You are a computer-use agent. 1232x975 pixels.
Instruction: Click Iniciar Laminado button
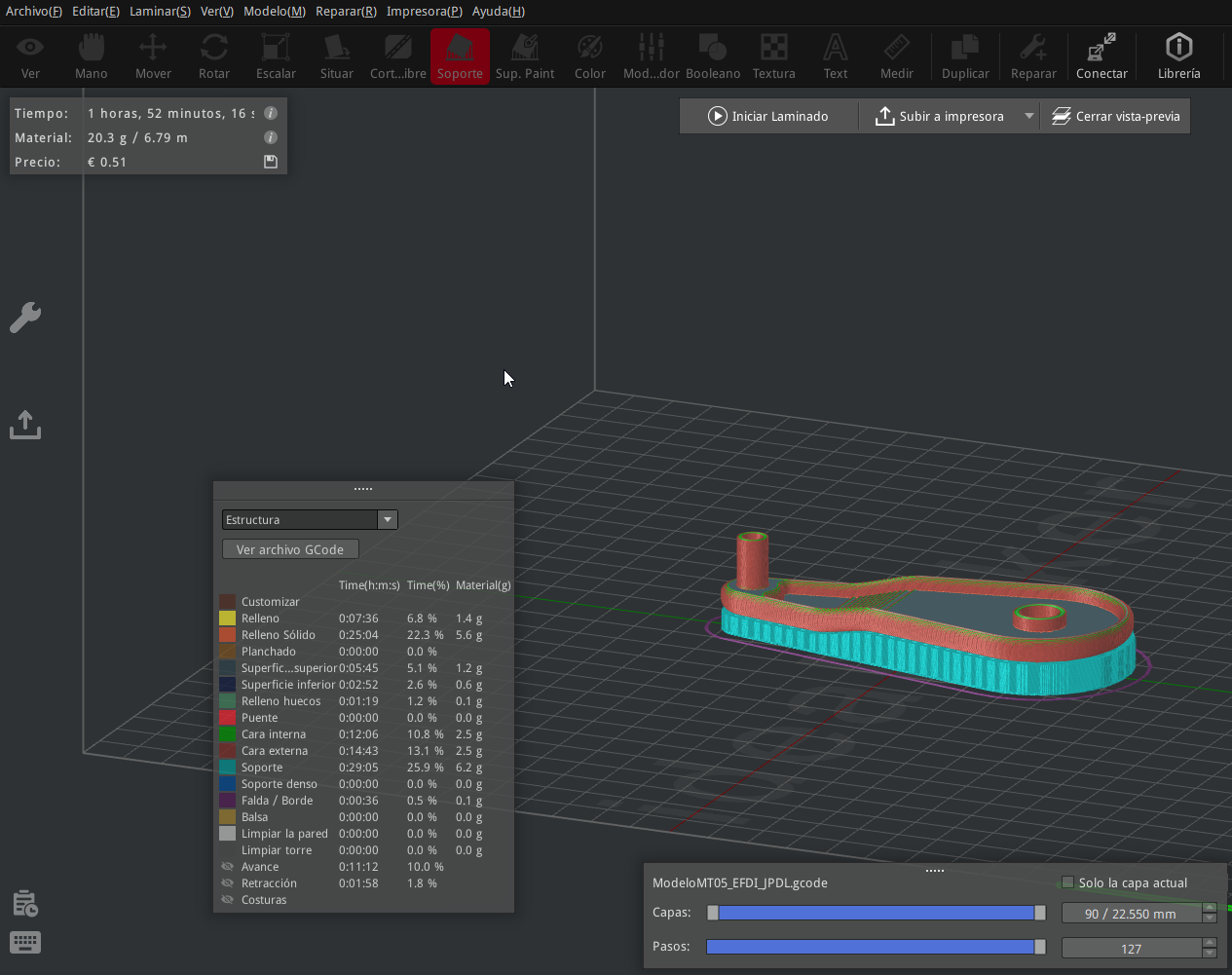[768, 116]
